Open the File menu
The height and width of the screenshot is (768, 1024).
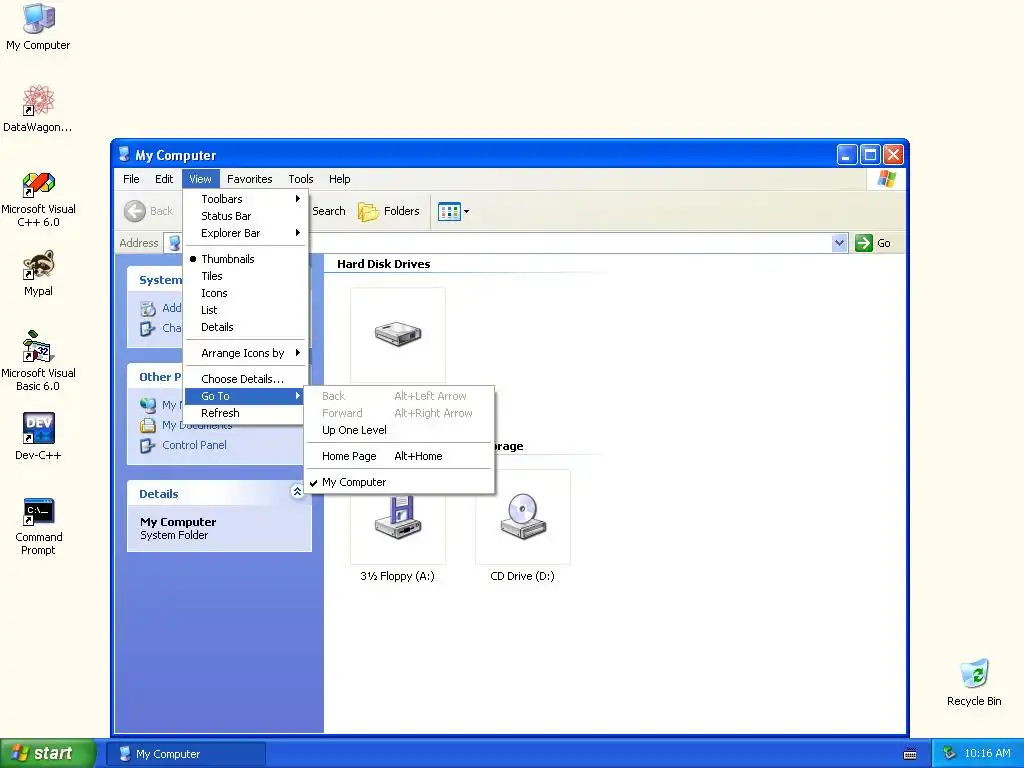(x=131, y=179)
